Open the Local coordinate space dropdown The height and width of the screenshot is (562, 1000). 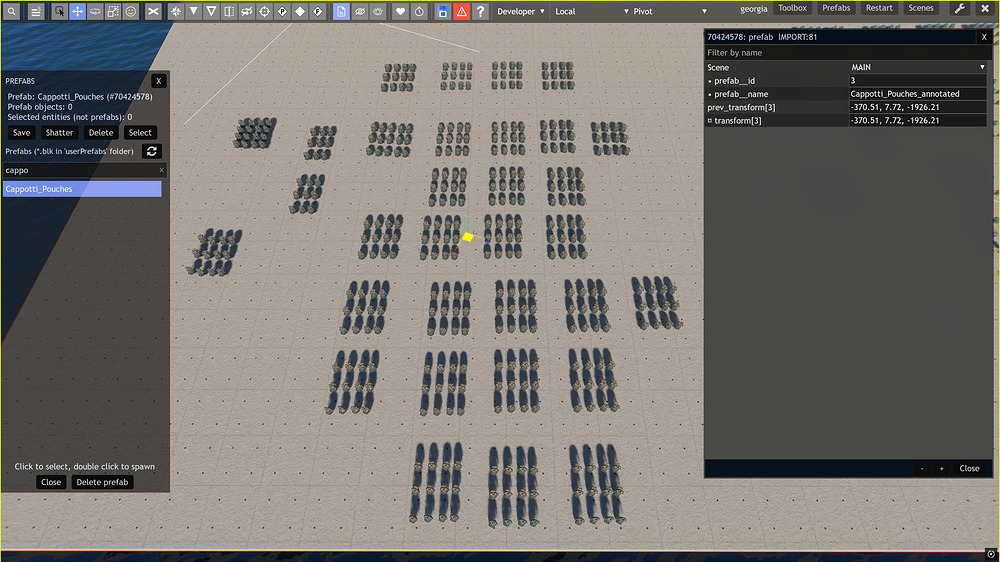click(x=591, y=11)
